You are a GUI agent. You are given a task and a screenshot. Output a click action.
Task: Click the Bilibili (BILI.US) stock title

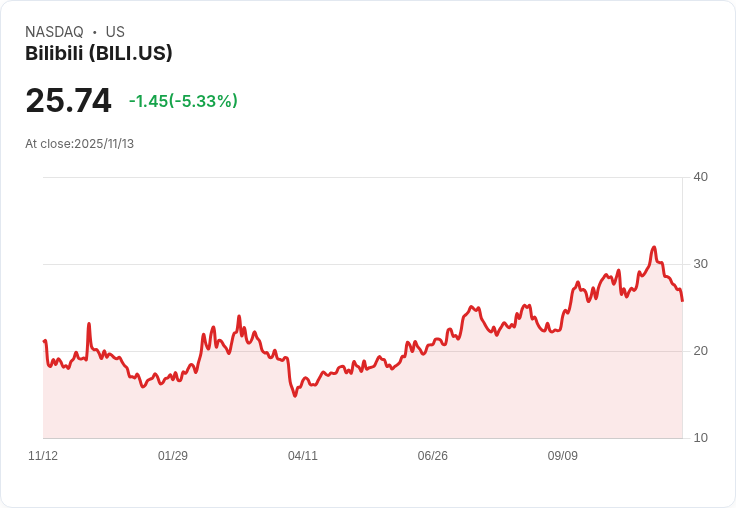tap(99, 53)
